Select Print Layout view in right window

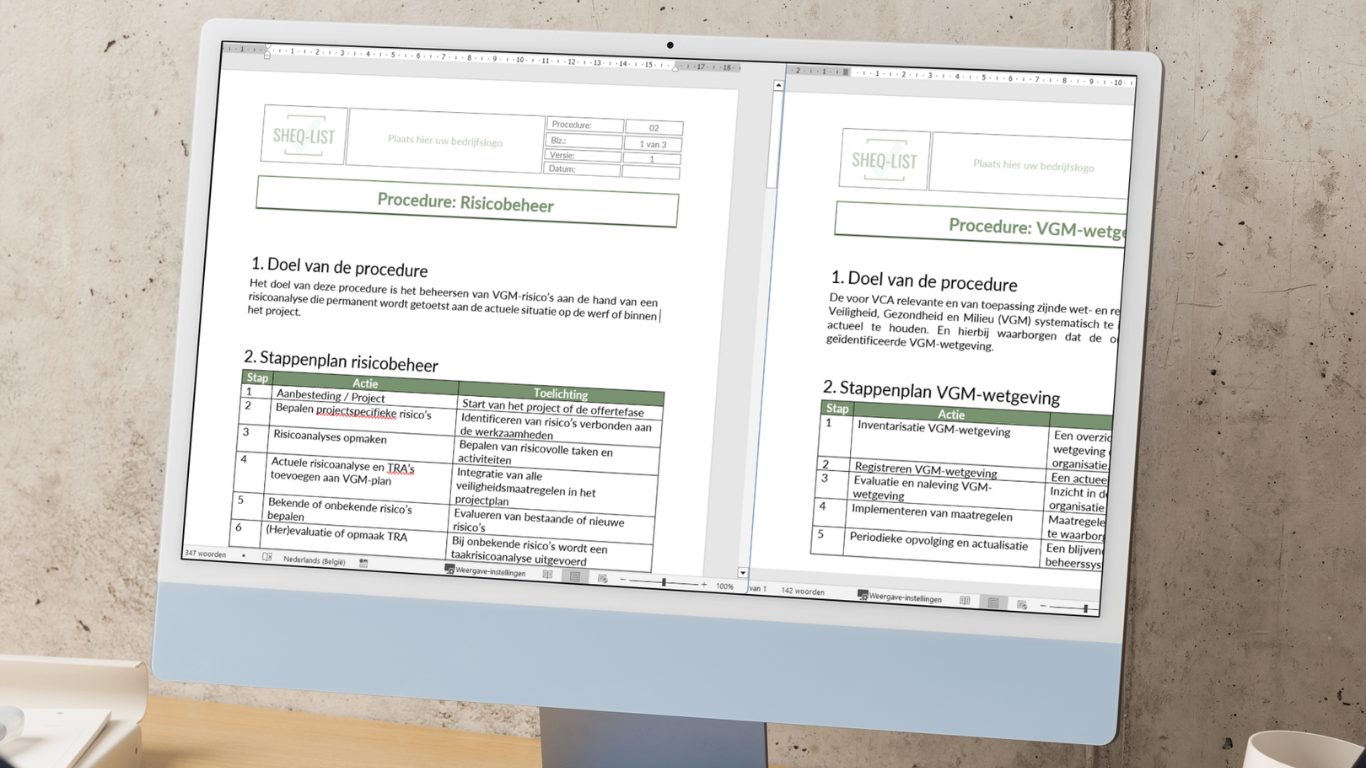[993, 602]
